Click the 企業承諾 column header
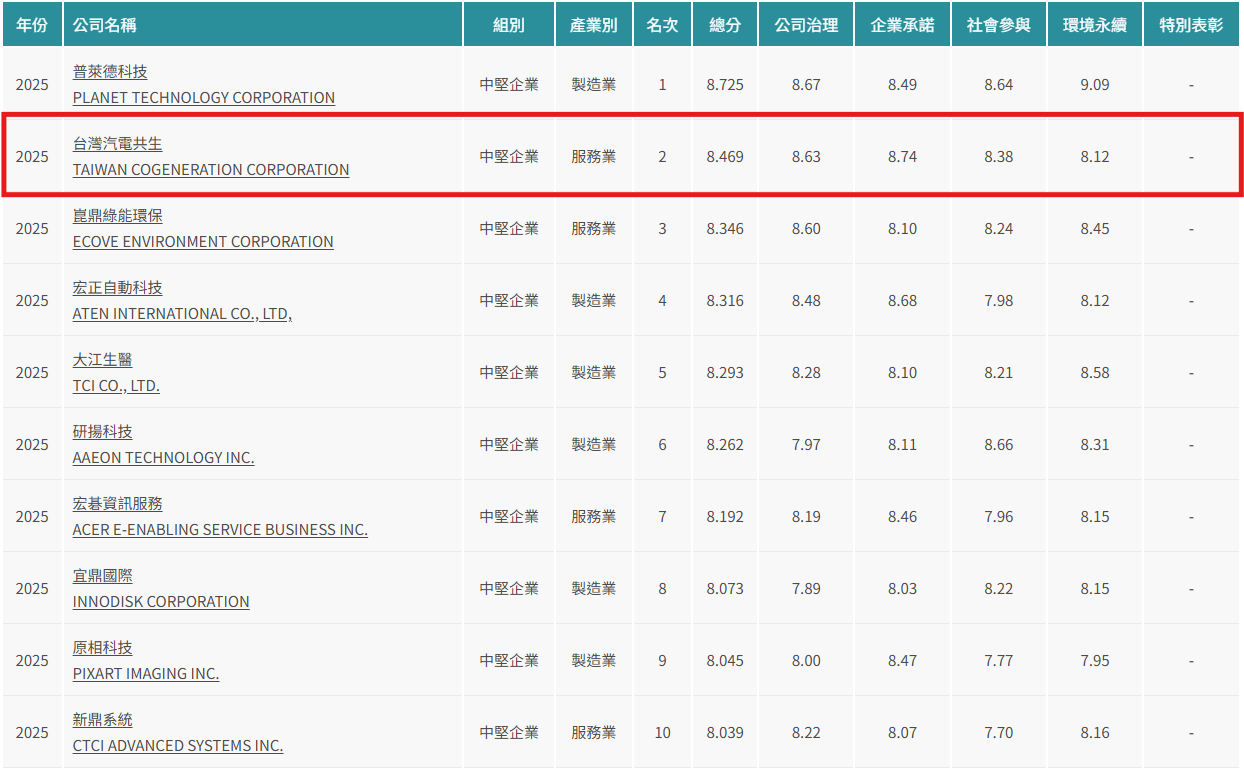The image size is (1244, 768). click(x=902, y=25)
